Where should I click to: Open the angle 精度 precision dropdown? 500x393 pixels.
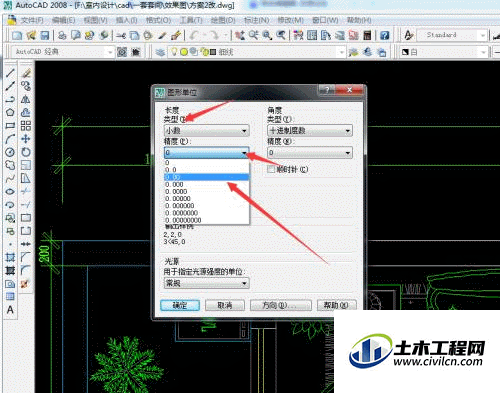(310, 153)
